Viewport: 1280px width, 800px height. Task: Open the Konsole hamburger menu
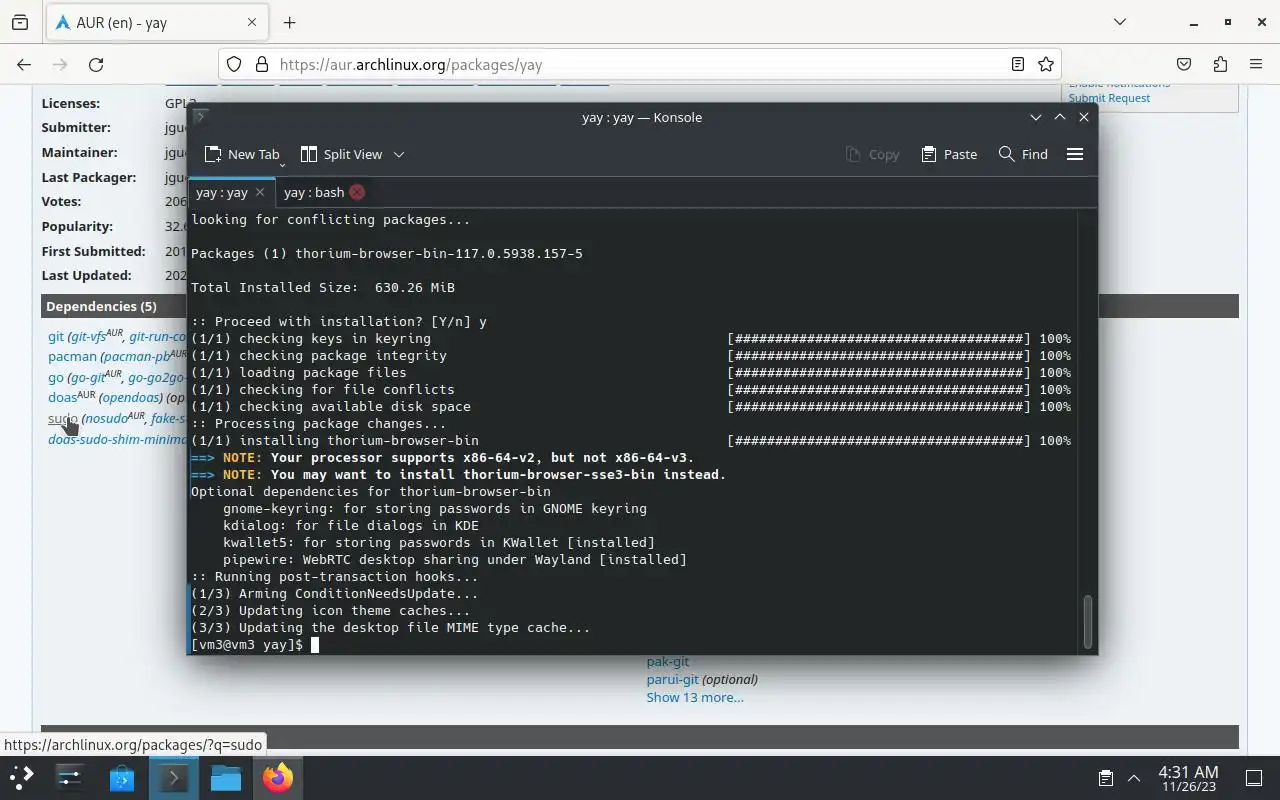point(1075,154)
